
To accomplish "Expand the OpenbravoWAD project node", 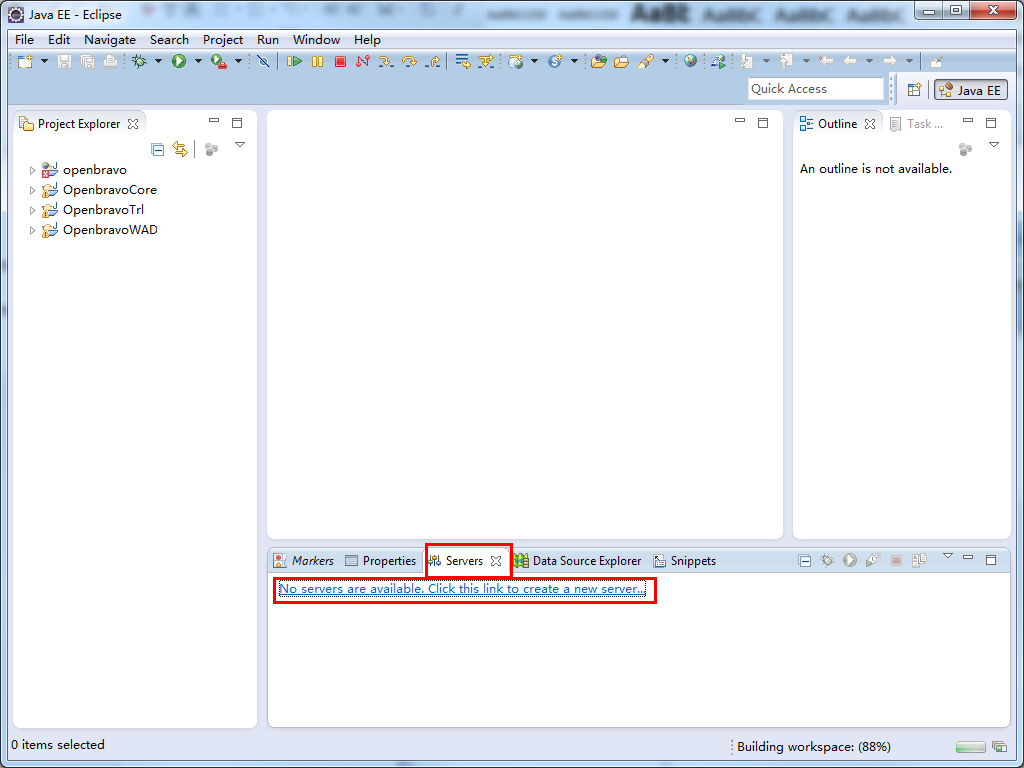I will 32,231.
